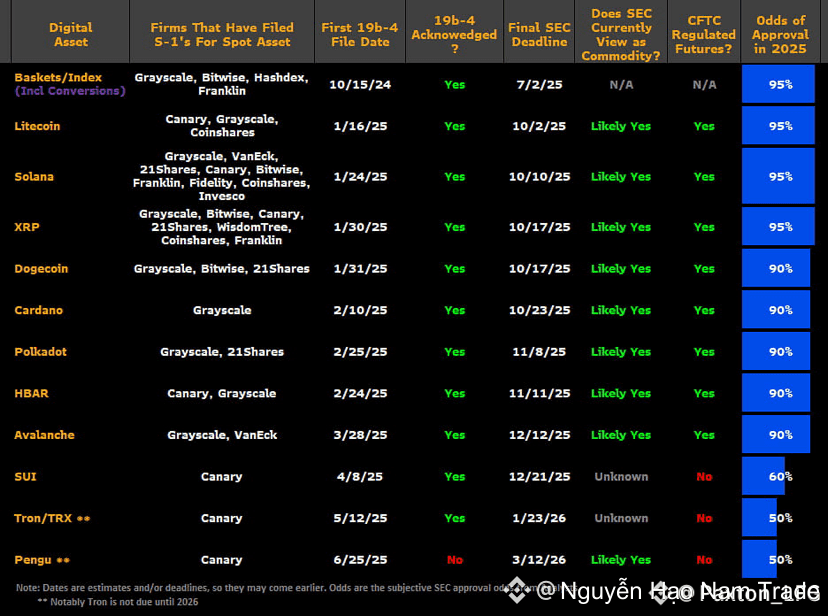828x616 pixels.
Task: Click the "2/10/25" file date
Action: click(x=360, y=310)
